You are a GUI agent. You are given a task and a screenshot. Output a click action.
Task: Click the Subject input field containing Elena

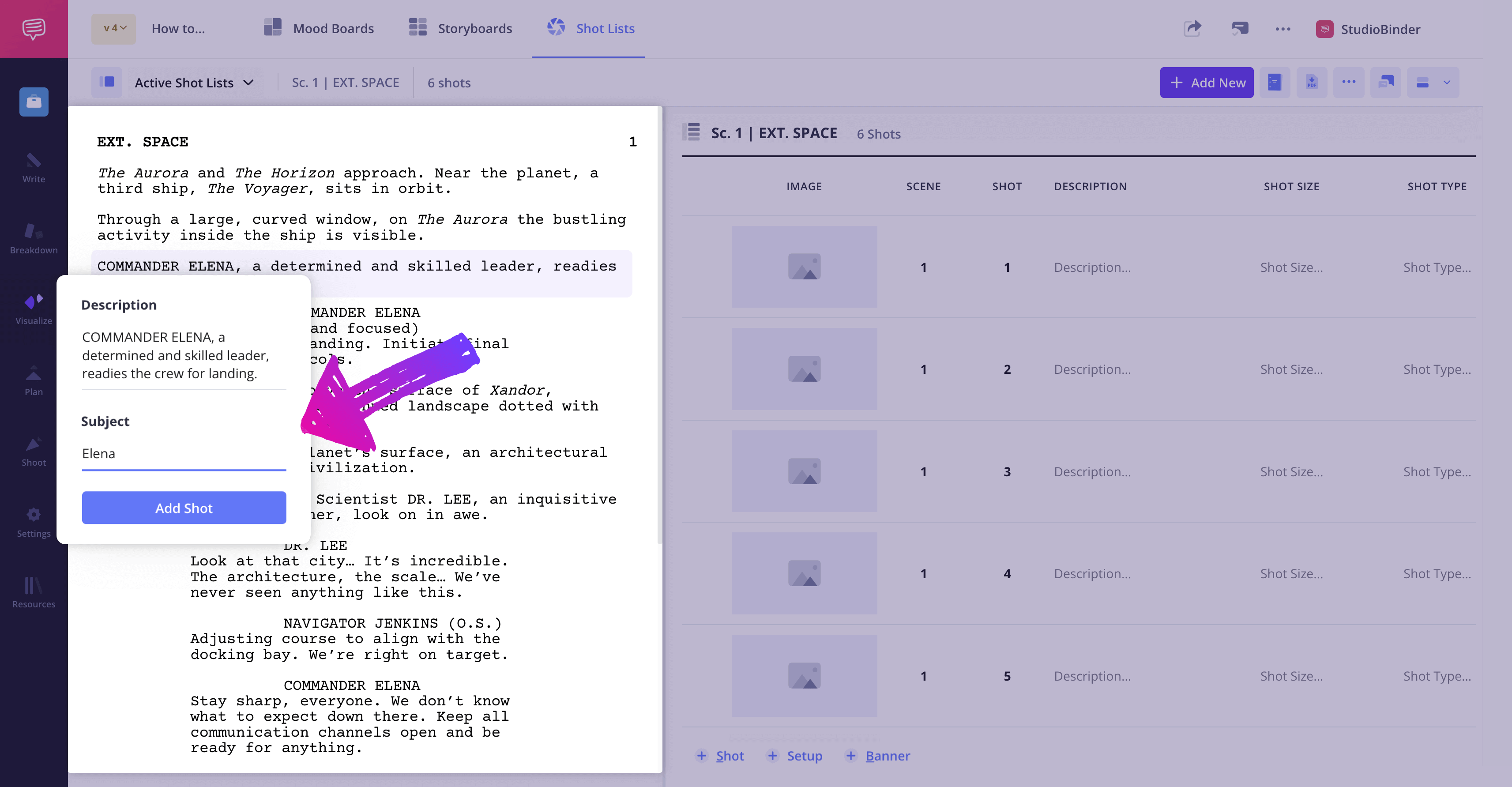184,454
